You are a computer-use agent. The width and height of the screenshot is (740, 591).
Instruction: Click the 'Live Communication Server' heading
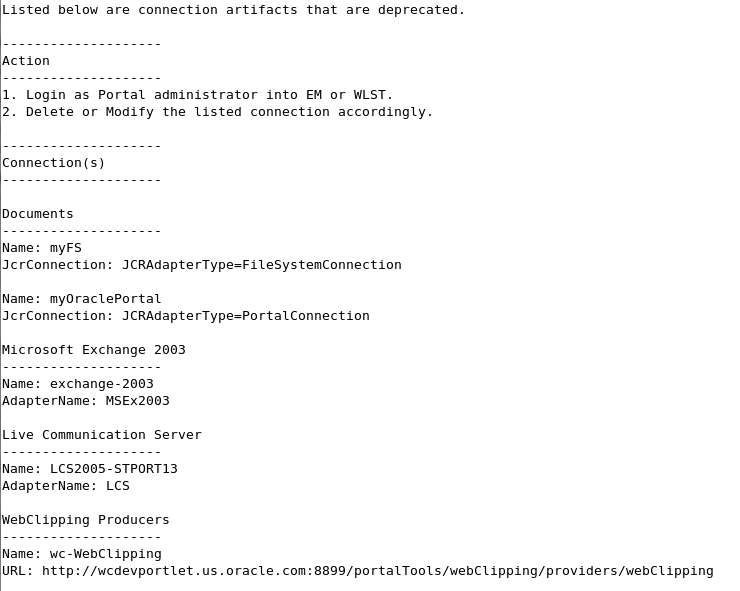101,435
